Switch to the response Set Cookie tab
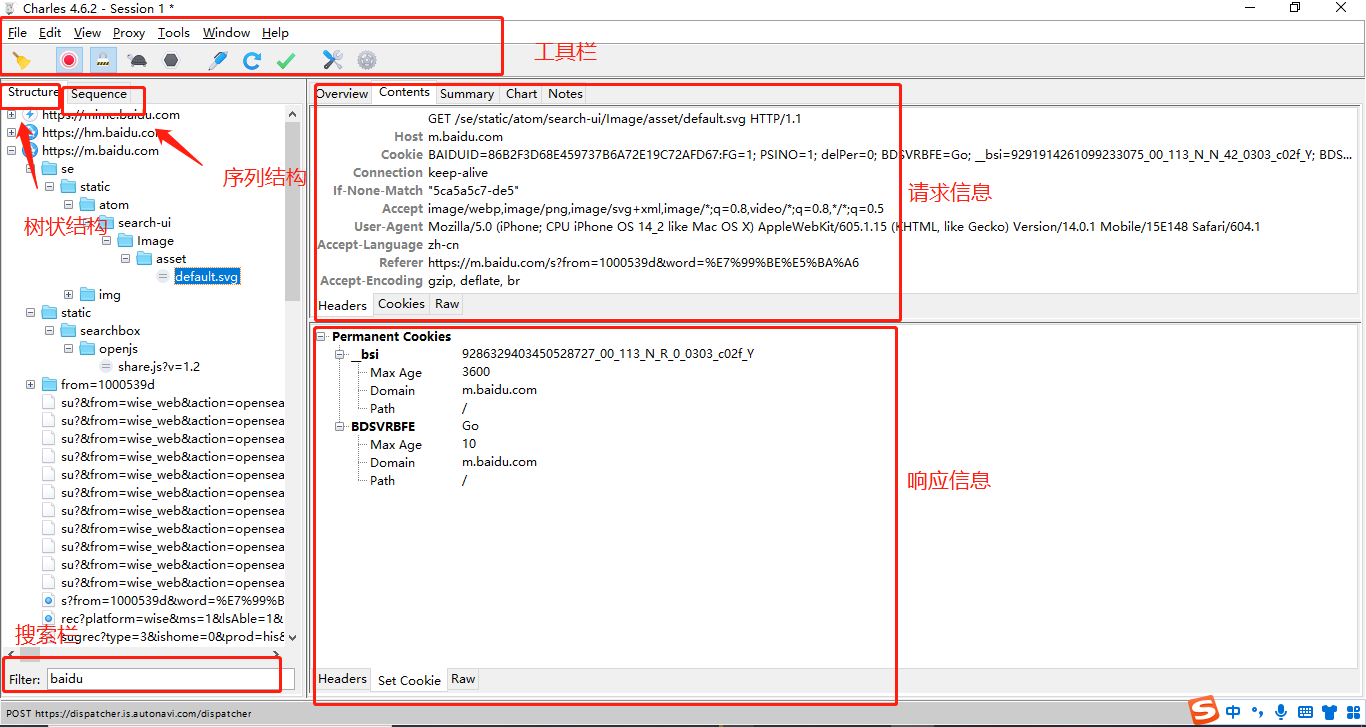The image size is (1366, 727). click(409, 680)
